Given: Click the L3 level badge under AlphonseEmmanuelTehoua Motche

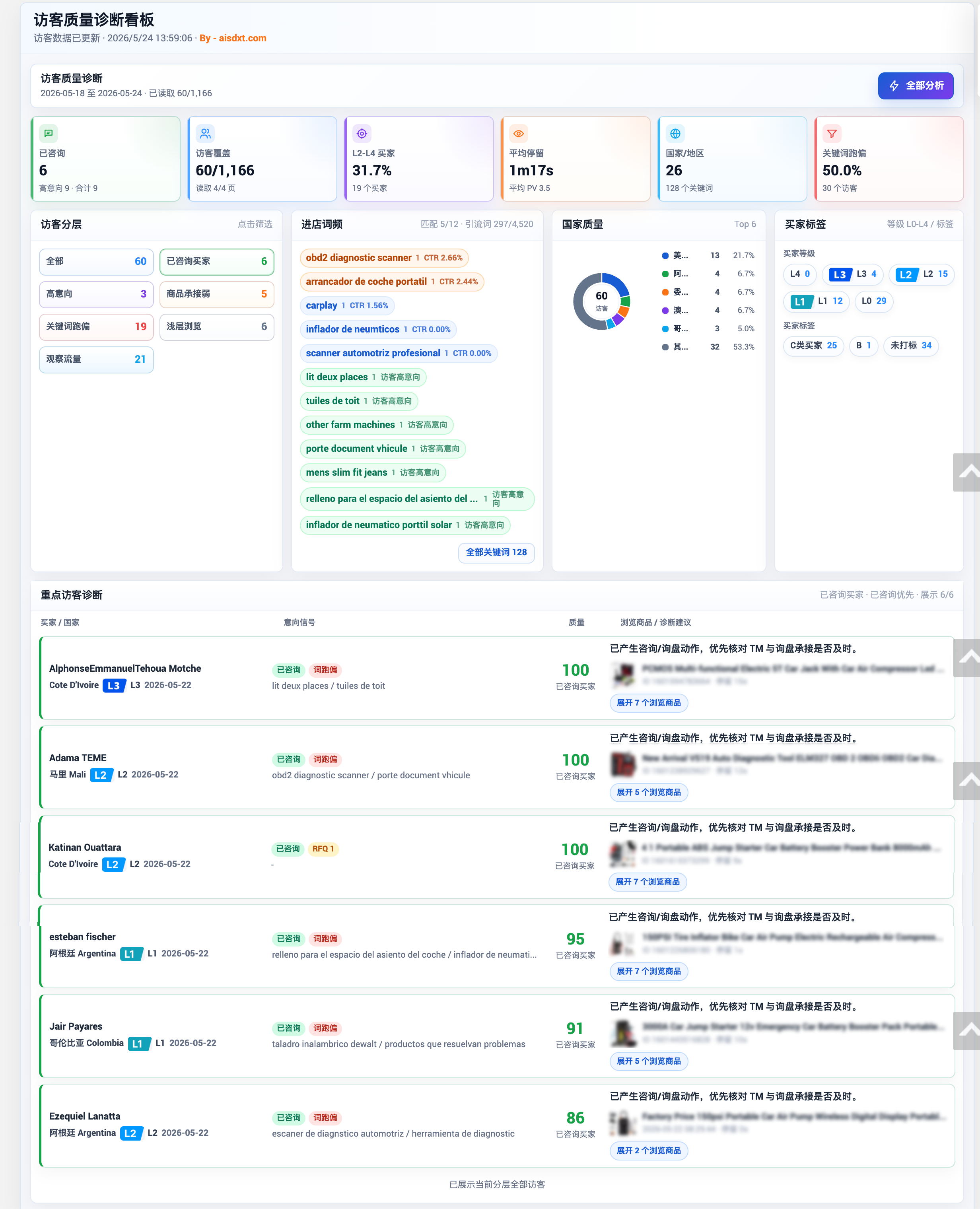Looking at the screenshot, I should 113,685.
